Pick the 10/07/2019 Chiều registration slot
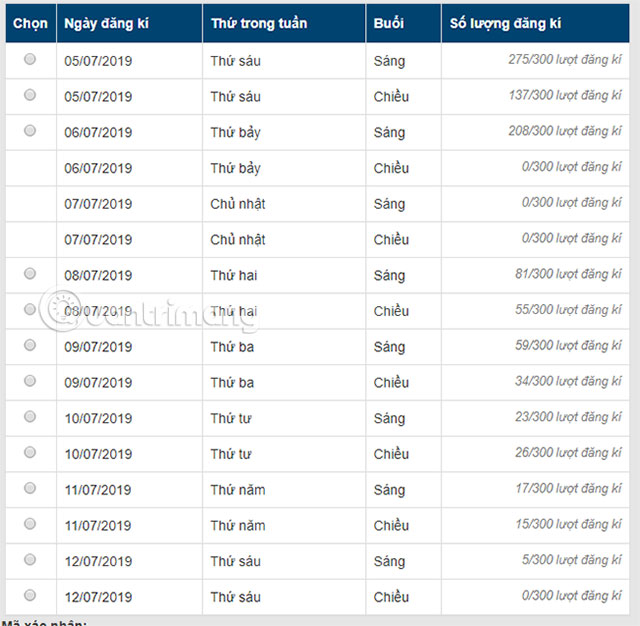Viewport: 640px width, 626px height. coord(30,452)
